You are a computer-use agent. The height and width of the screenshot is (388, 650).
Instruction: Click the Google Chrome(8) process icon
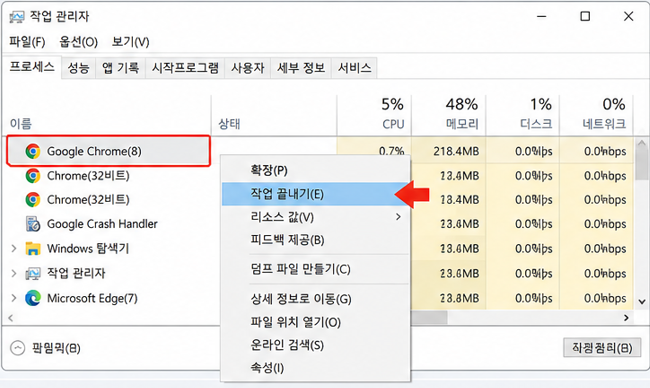[x=33, y=151]
